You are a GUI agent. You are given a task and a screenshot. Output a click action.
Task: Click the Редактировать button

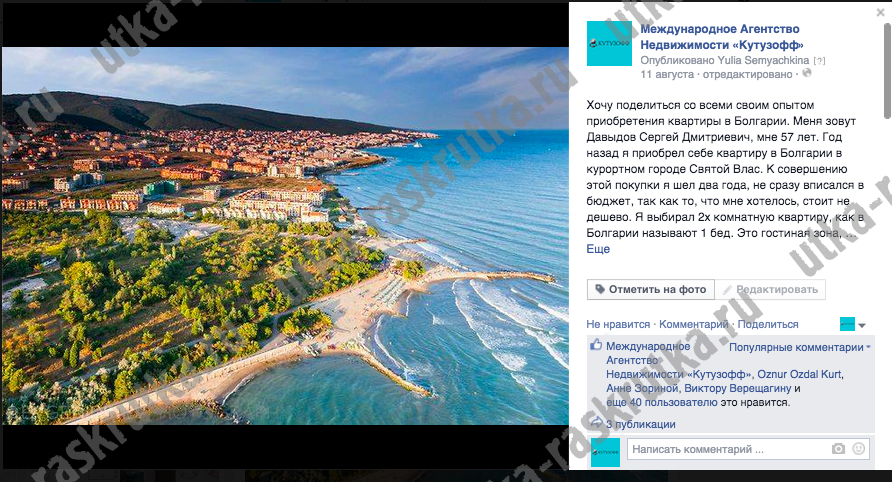[770, 289]
